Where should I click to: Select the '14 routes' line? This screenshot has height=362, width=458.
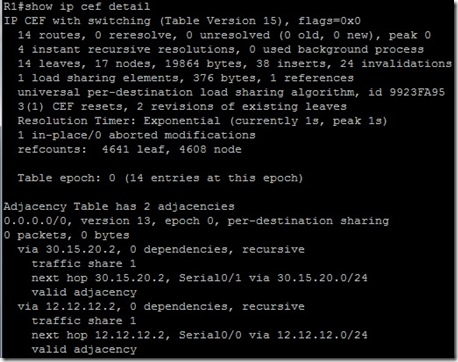point(224,35)
